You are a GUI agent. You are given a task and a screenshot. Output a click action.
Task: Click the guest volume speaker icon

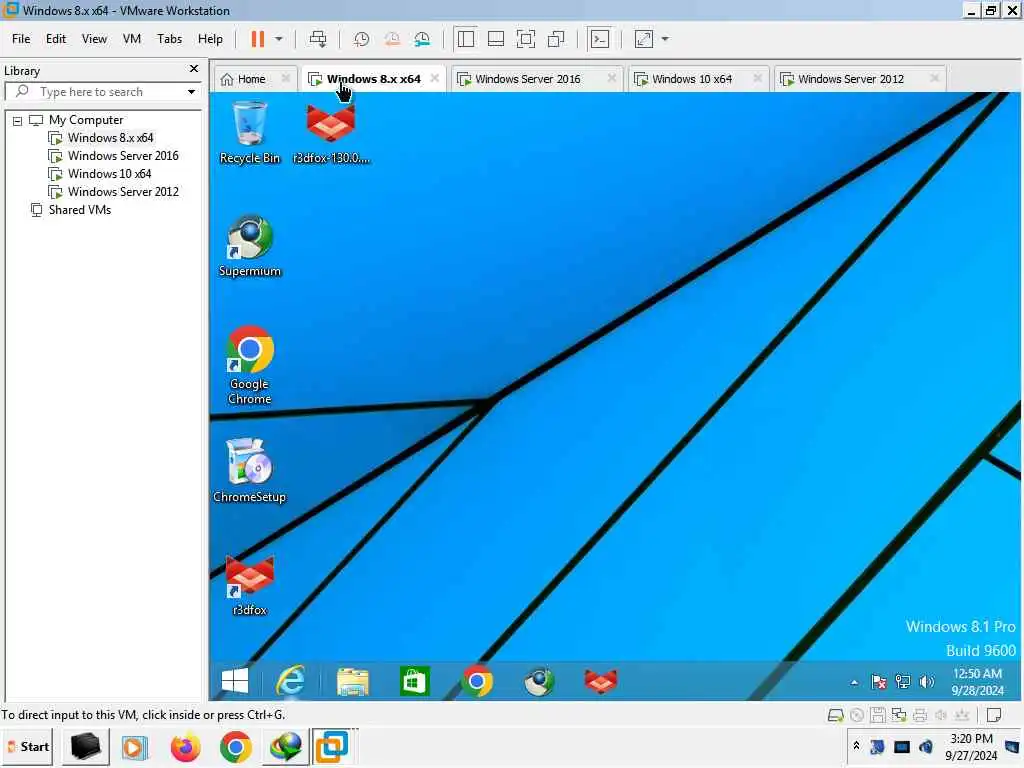[x=927, y=682]
